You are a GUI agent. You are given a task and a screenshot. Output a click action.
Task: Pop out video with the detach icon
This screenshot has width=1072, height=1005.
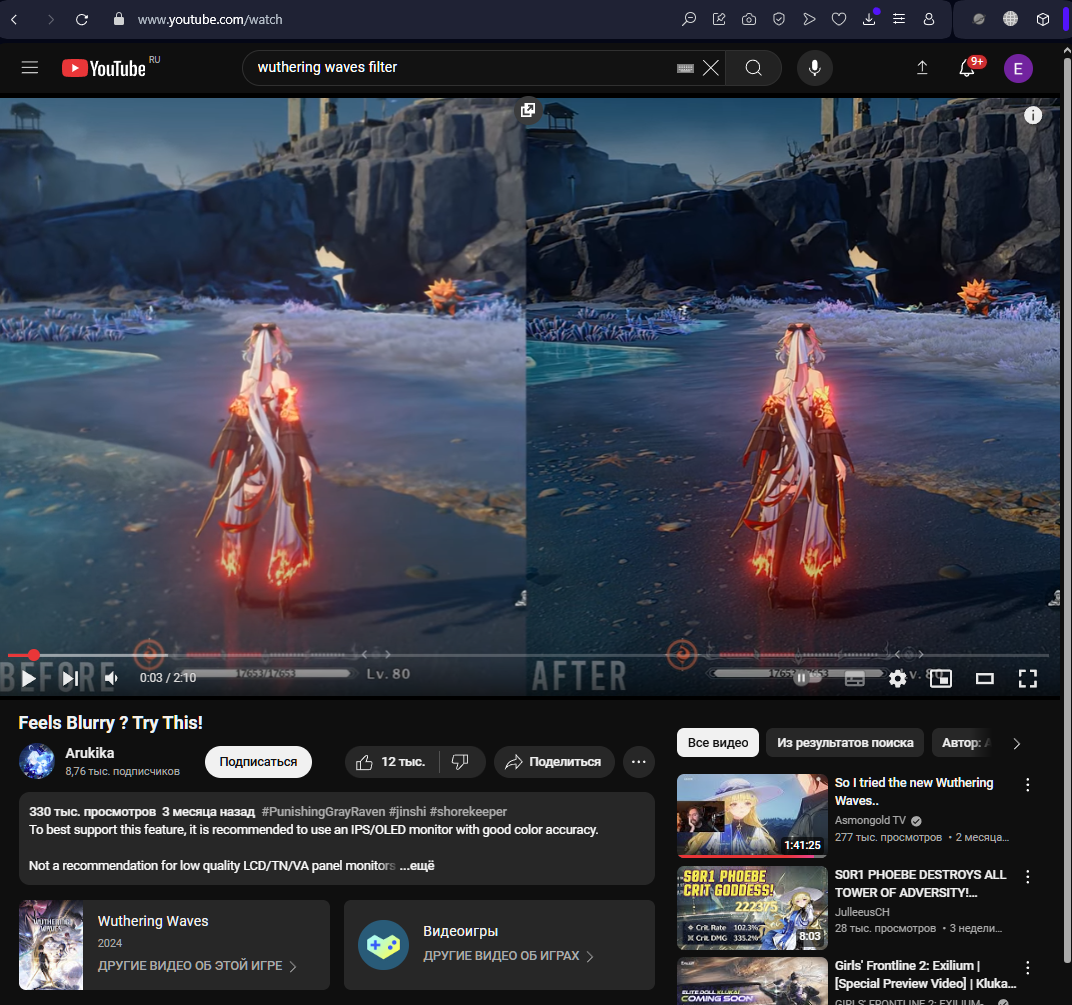(x=528, y=110)
